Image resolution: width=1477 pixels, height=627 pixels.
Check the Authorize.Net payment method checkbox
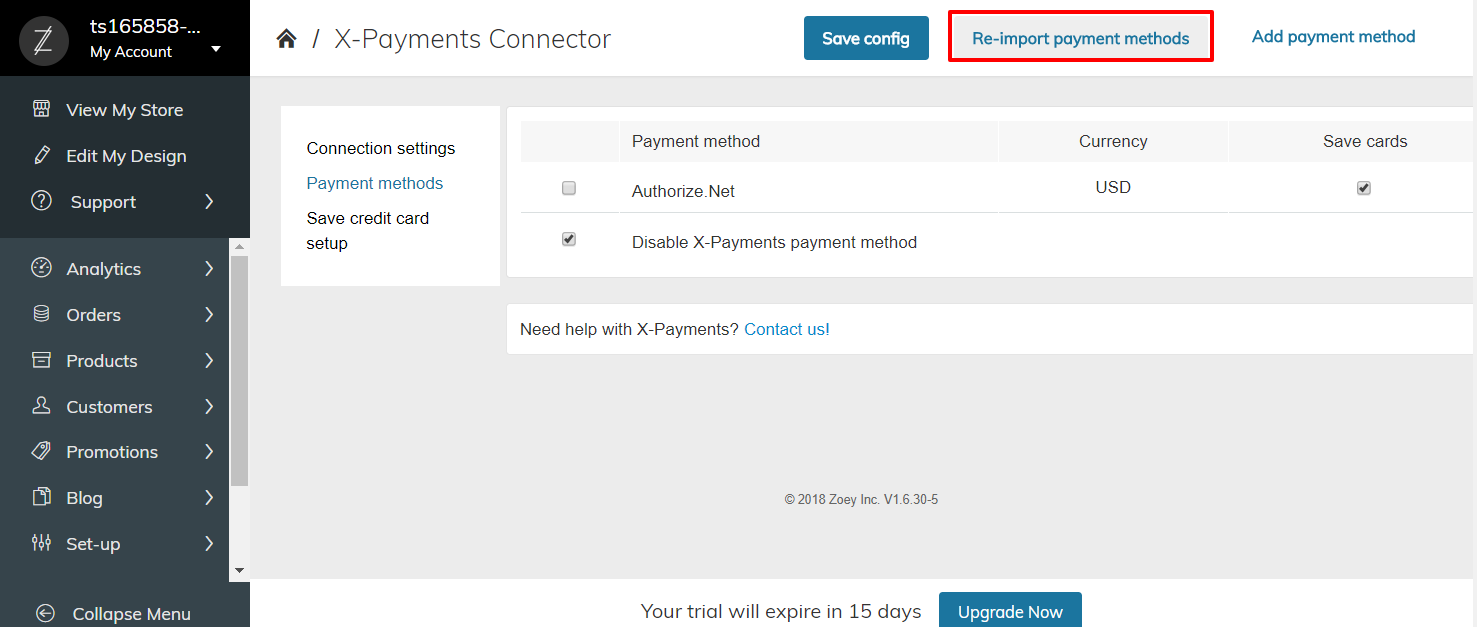569,188
